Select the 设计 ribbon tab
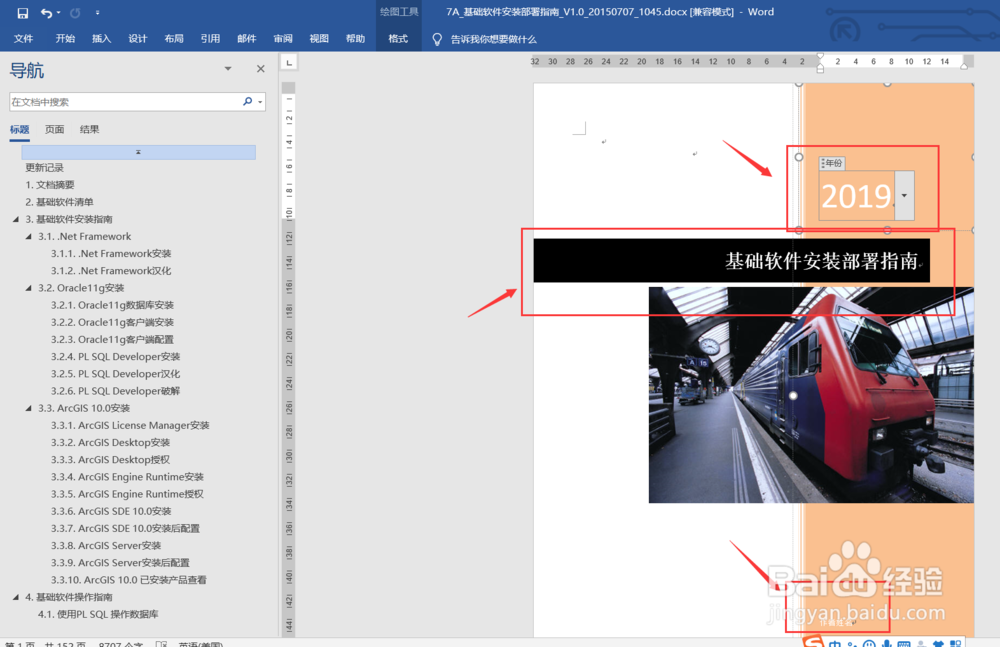The width and height of the screenshot is (1000, 647). pos(138,39)
